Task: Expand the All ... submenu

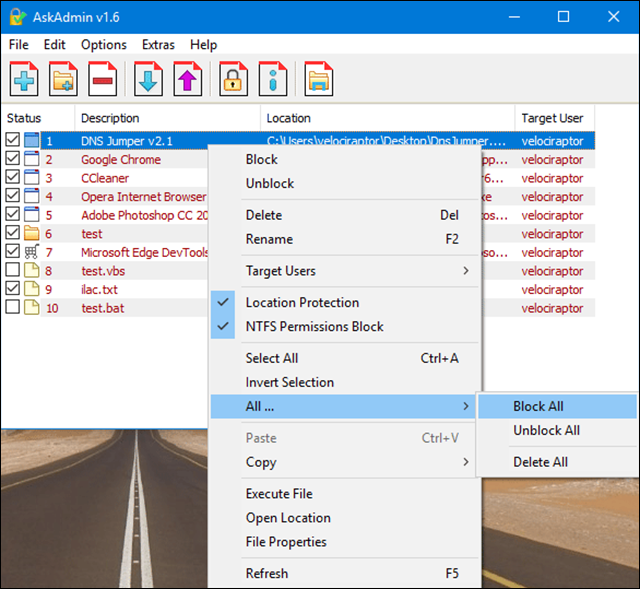Action: 343,406
